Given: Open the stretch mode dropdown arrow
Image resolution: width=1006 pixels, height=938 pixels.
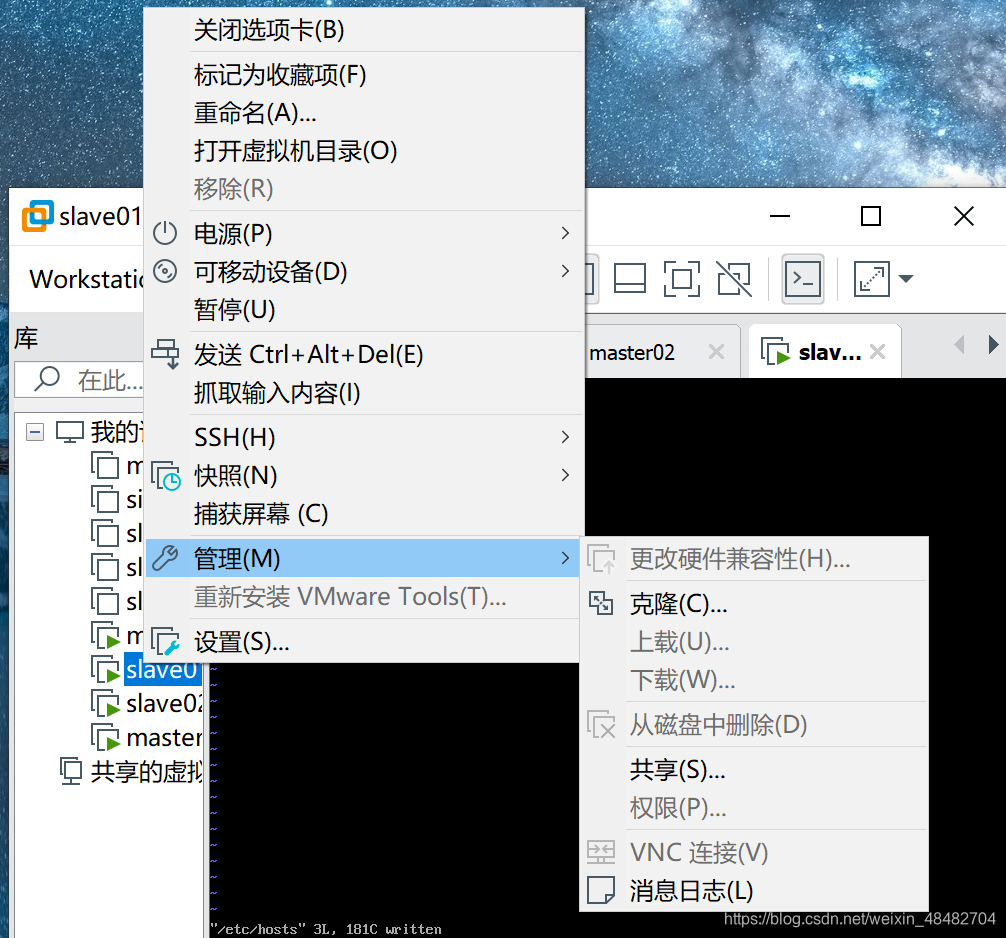Looking at the screenshot, I should [x=906, y=278].
